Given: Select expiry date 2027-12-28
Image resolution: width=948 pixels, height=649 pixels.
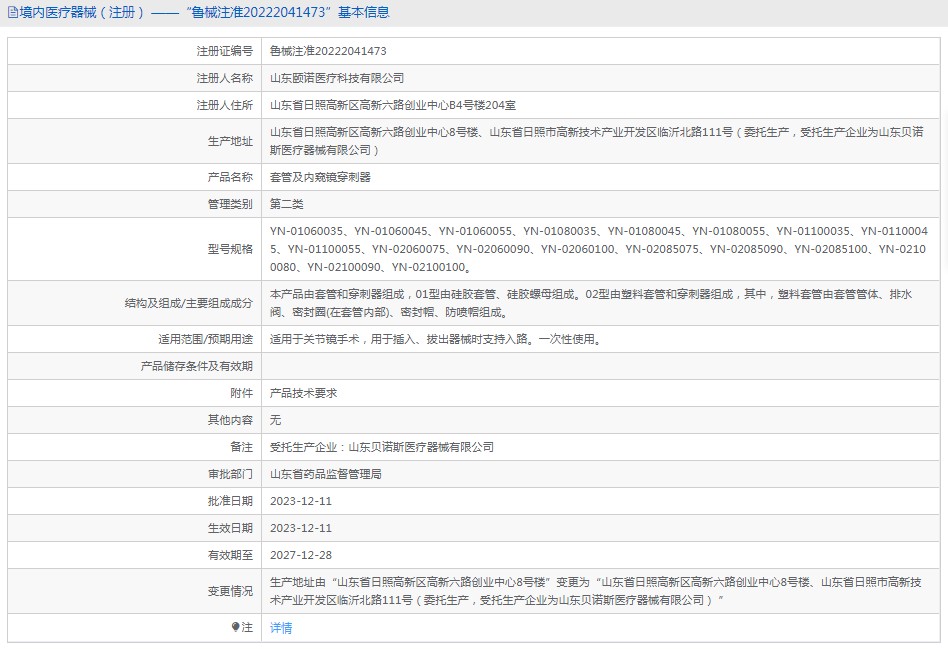Looking at the screenshot, I should point(300,555).
